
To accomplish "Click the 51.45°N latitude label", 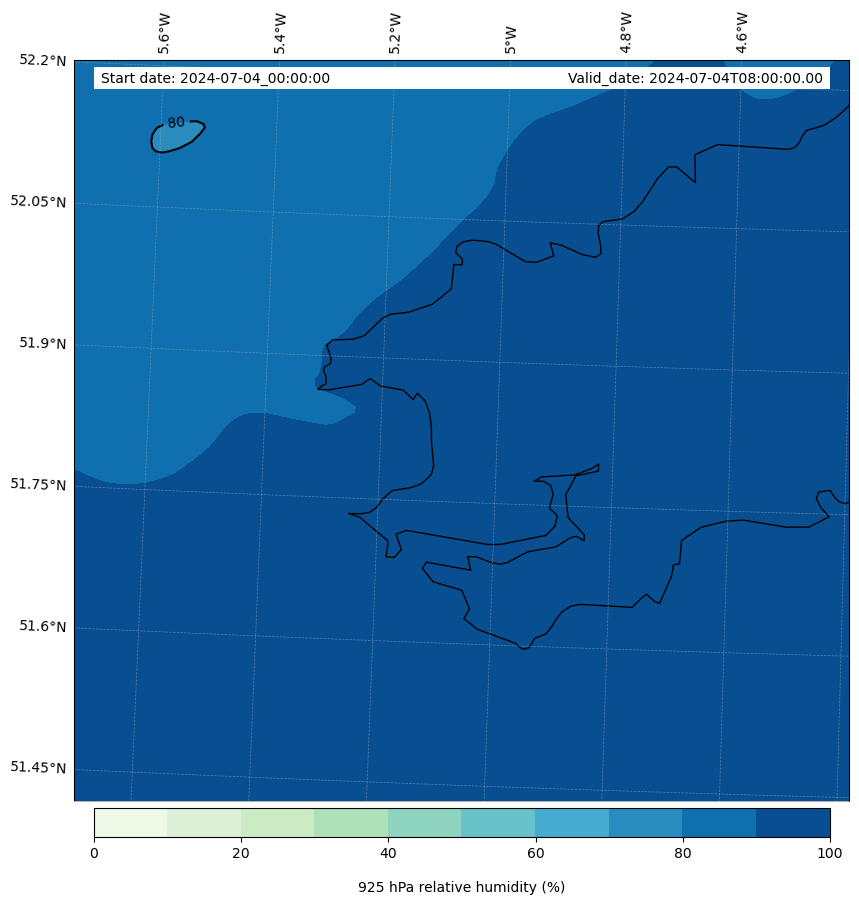I will (38, 767).
